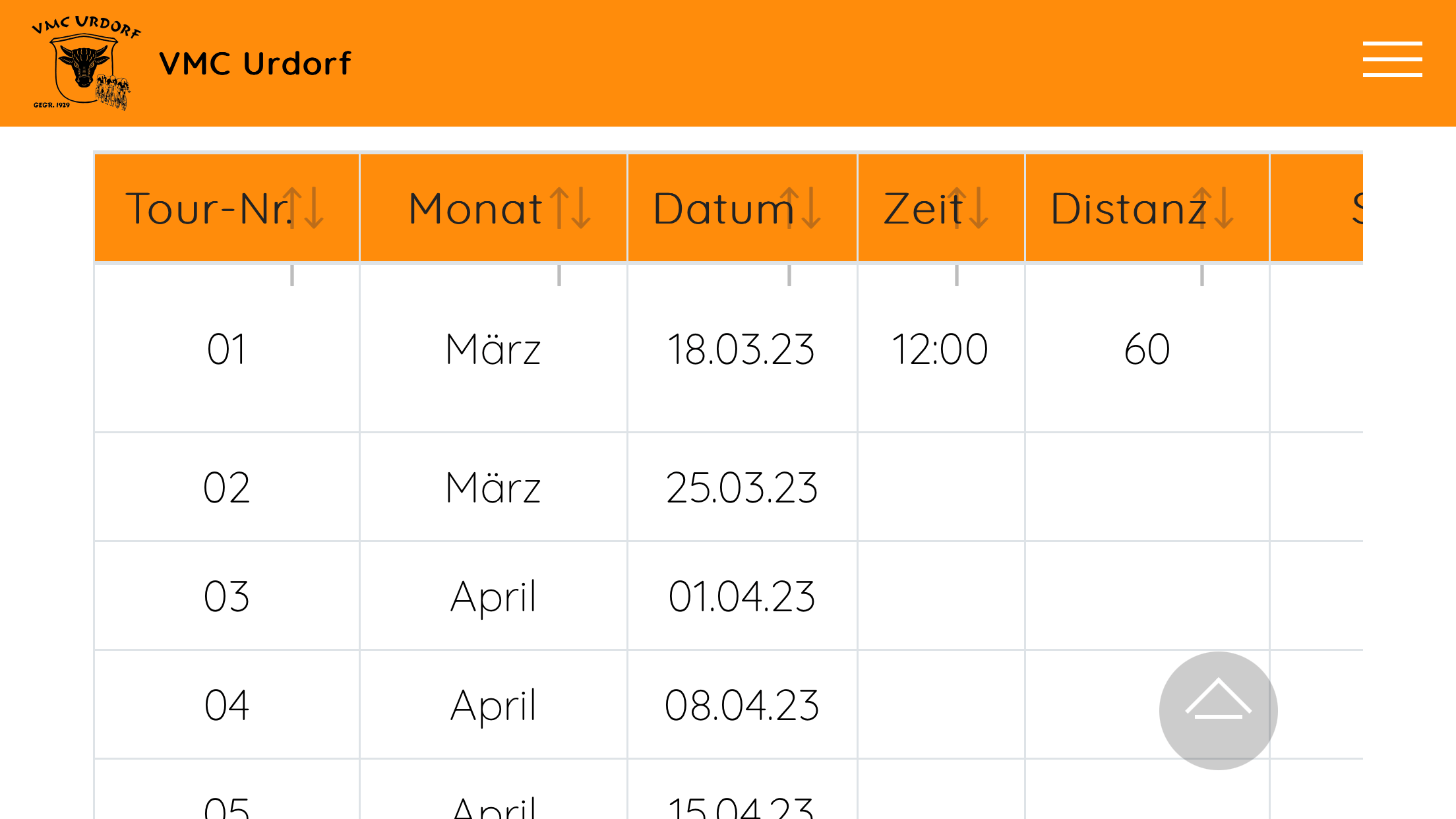Click the distance value 60
The image size is (1456, 819).
pos(1147,349)
